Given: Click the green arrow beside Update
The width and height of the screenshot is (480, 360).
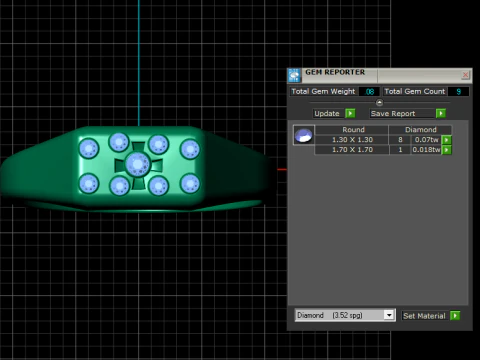Looking at the screenshot, I should pyautogui.click(x=350, y=113).
